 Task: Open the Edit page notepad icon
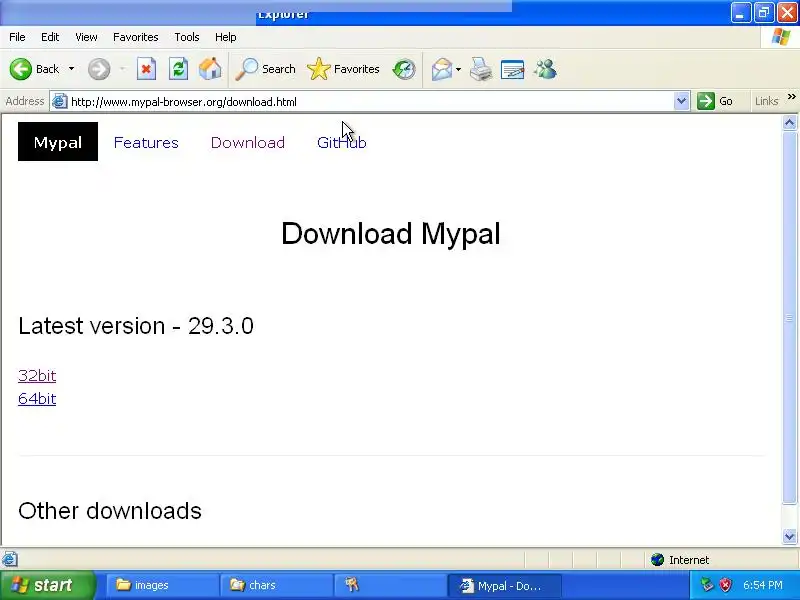(513, 69)
